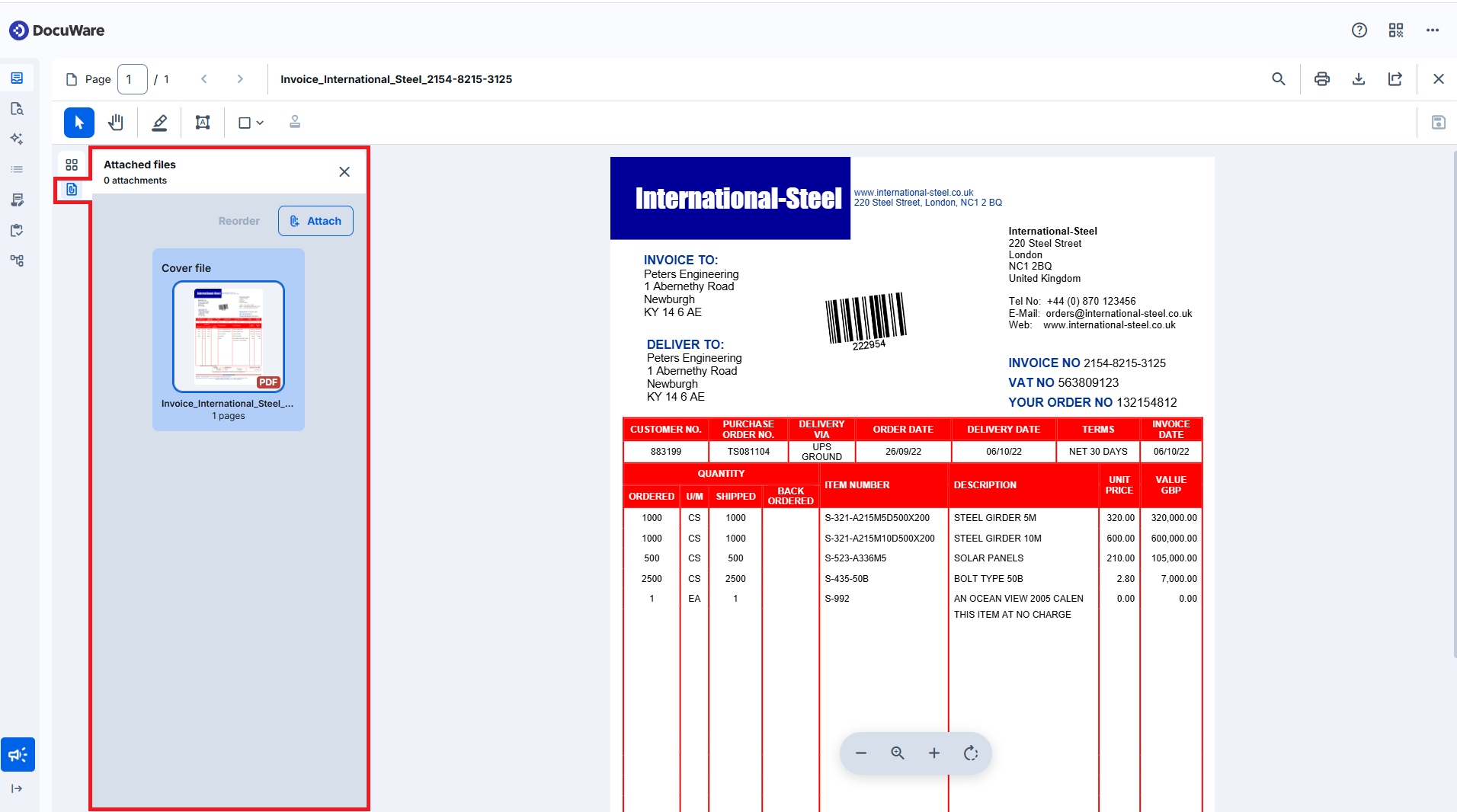Image resolution: width=1457 pixels, height=812 pixels.
Task: Close the document viewer
Action: (1439, 79)
